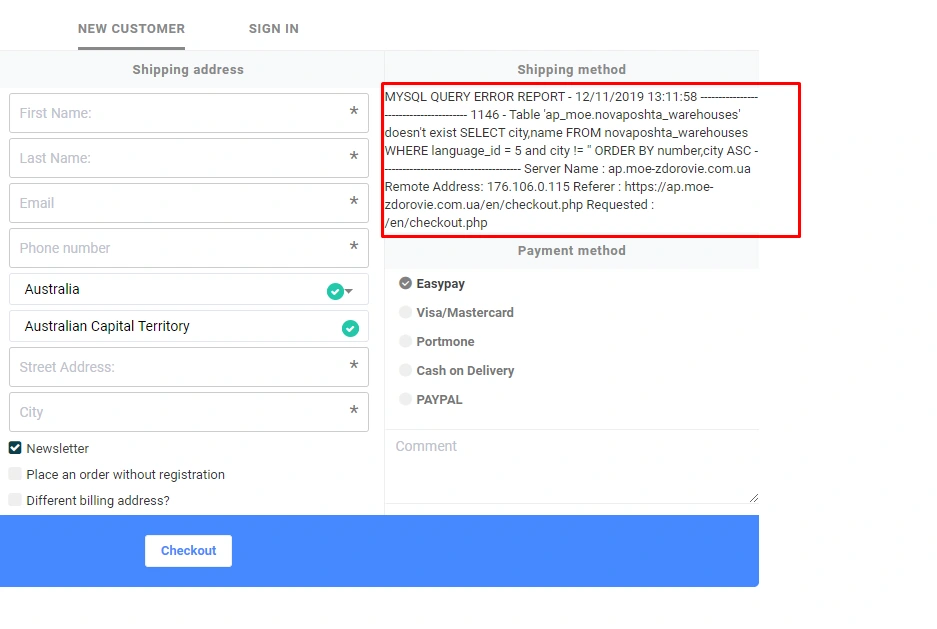Click inside the Comment text area
The height and width of the screenshot is (629, 937).
(570, 466)
